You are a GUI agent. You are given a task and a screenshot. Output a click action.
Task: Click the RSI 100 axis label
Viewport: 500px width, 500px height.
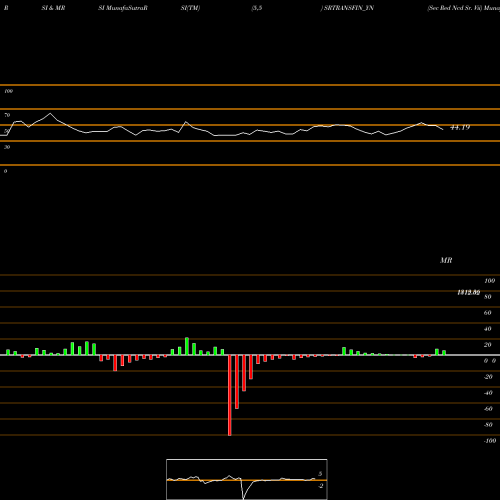(x=8, y=91)
